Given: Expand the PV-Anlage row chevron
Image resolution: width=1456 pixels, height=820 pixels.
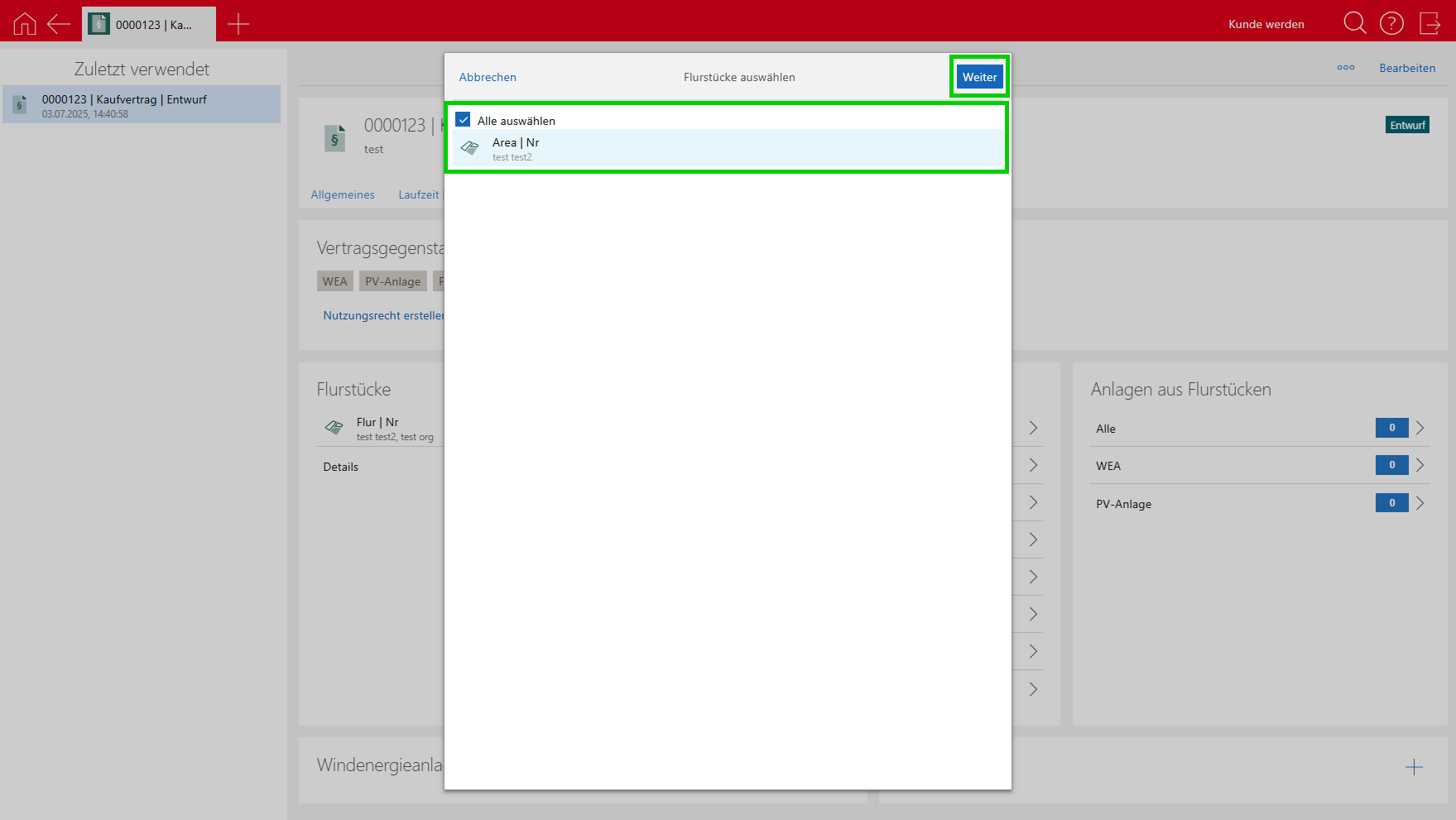Looking at the screenshot, I should pos(1420,503).
